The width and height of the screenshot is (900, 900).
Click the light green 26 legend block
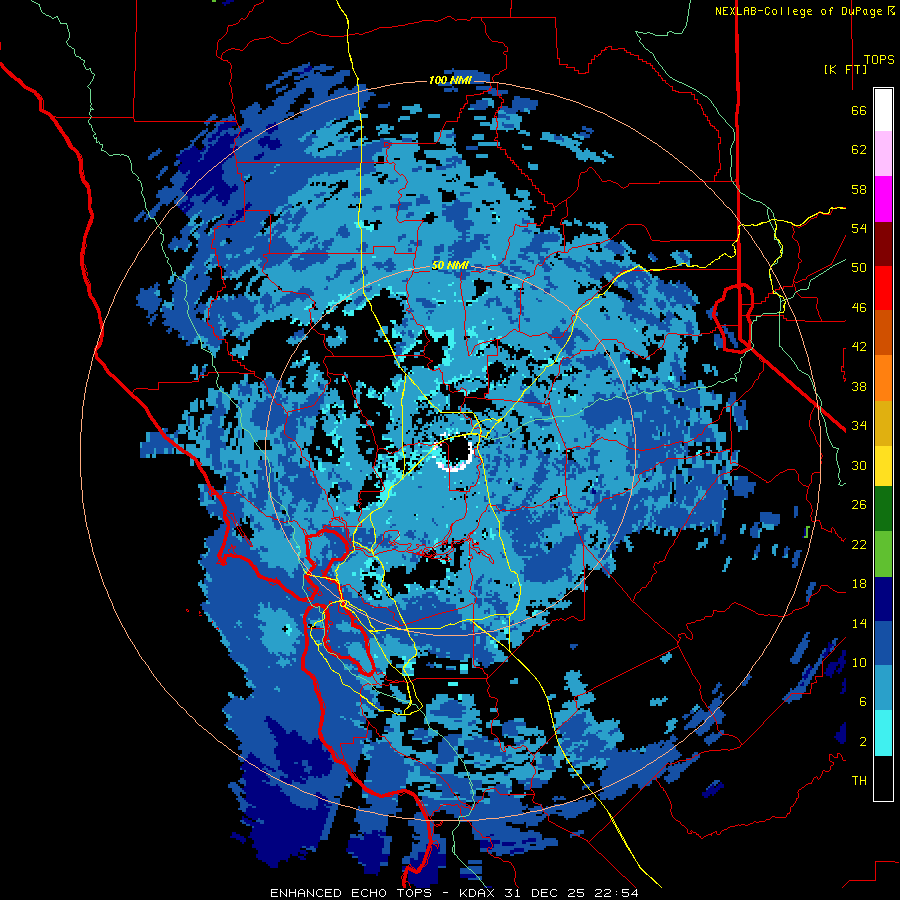(883, 554)
